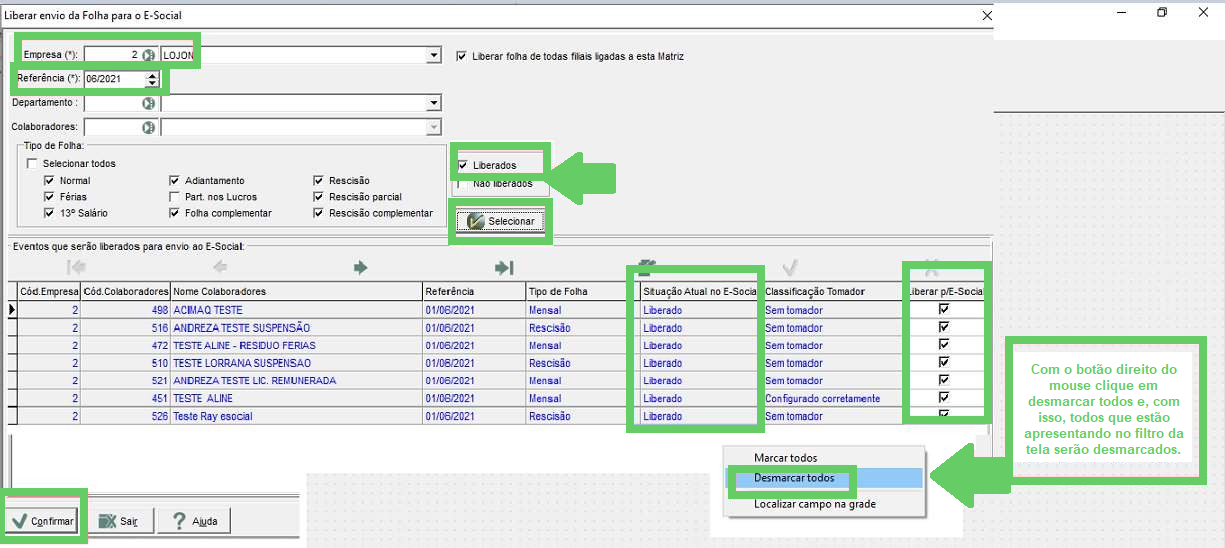Jump to last record in grid navigator
Screen dimensions: 1225x548
(505, 267)
